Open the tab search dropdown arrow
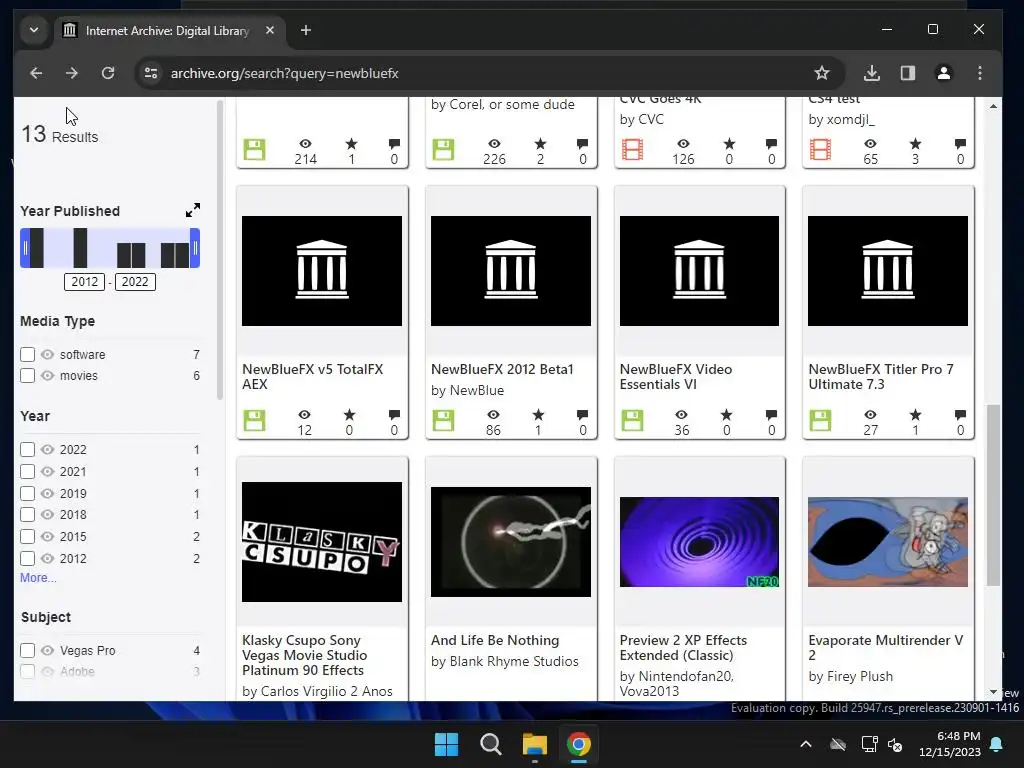Screen dimensions: 1024x768 click(34, 30)
